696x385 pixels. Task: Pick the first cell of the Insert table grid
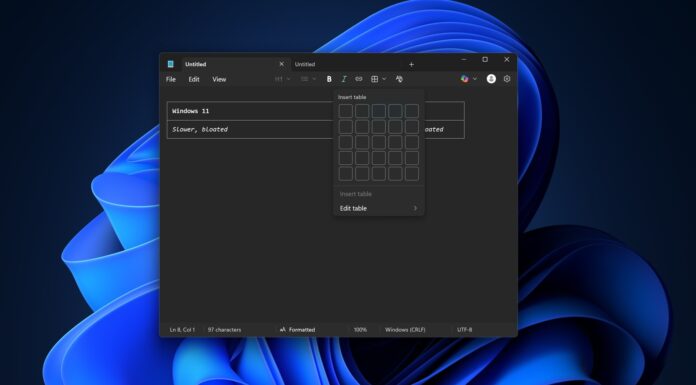(346, 111)
